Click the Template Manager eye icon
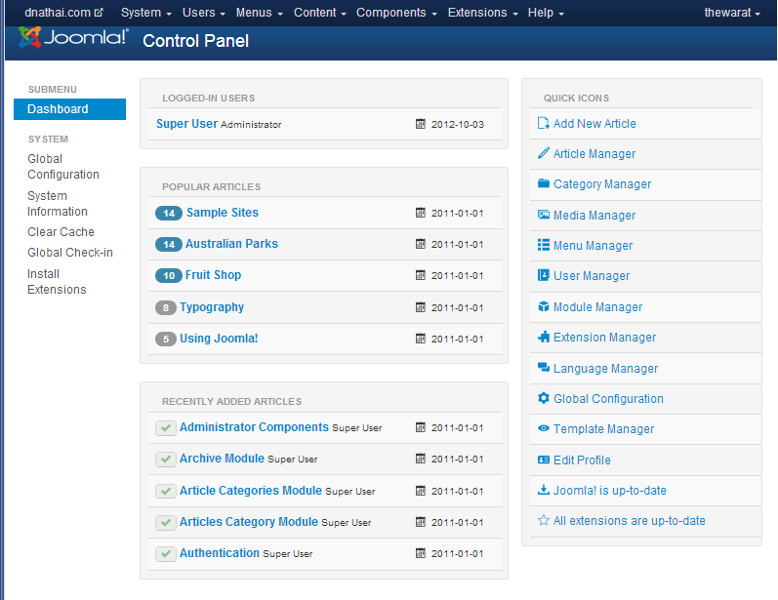Viewport: 778px width, 600px height. (x=543, y=428)
